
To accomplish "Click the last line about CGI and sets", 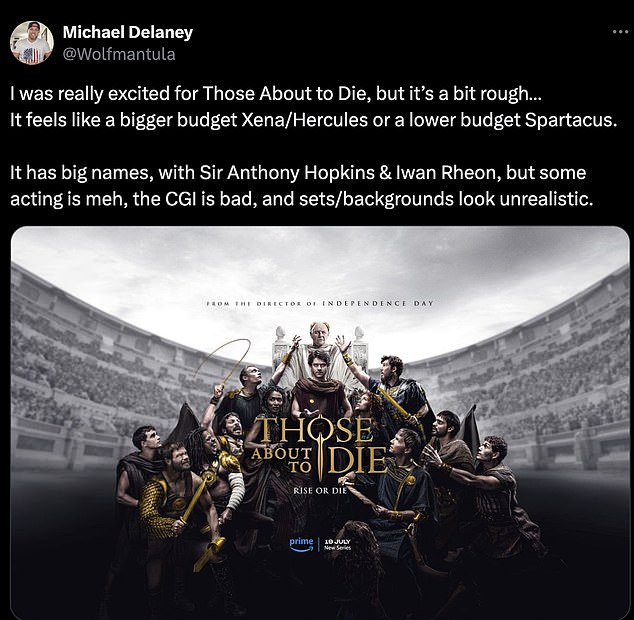I will (302, 199).
